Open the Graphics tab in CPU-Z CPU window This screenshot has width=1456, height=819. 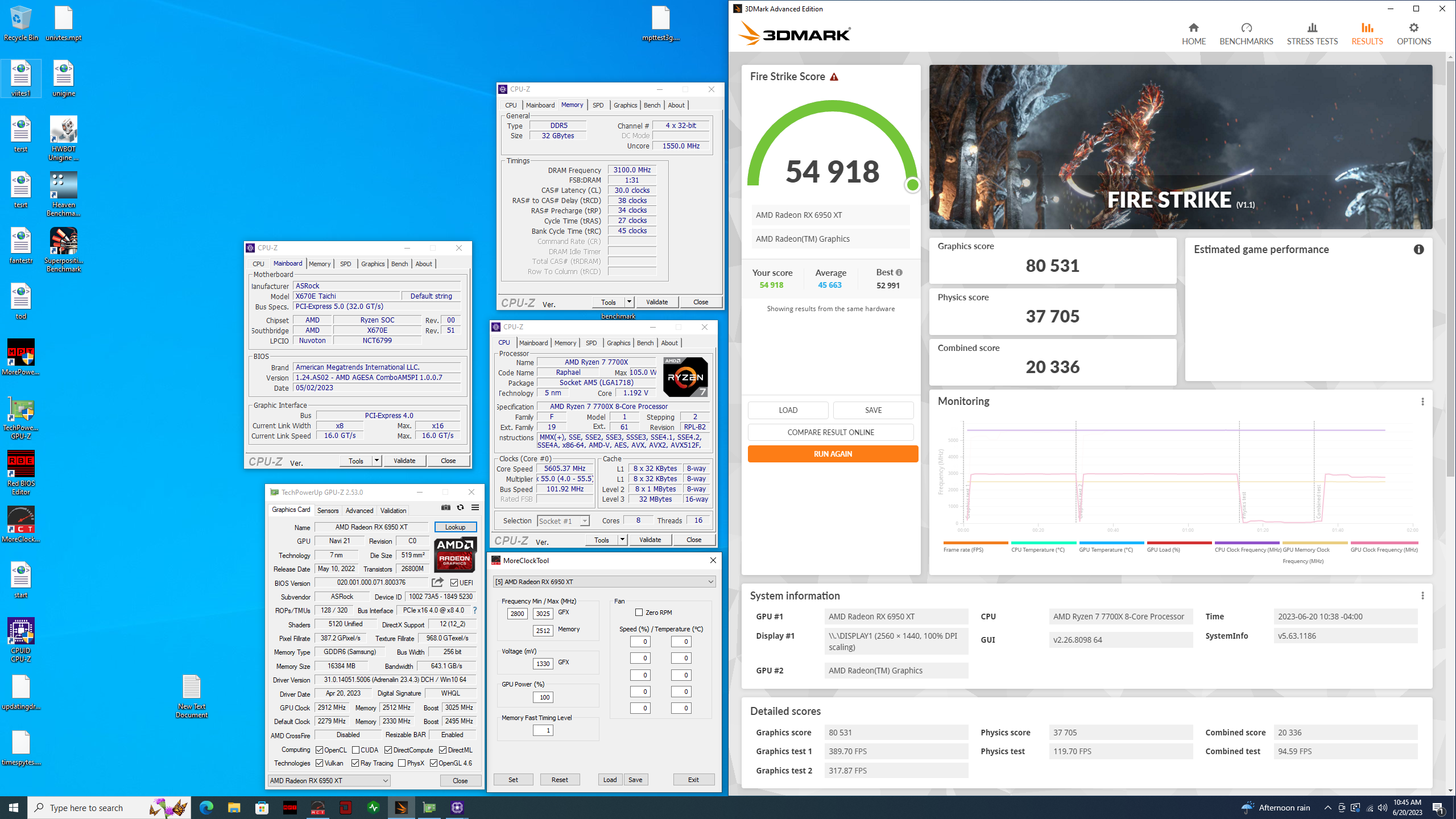(x=618, y=343)
